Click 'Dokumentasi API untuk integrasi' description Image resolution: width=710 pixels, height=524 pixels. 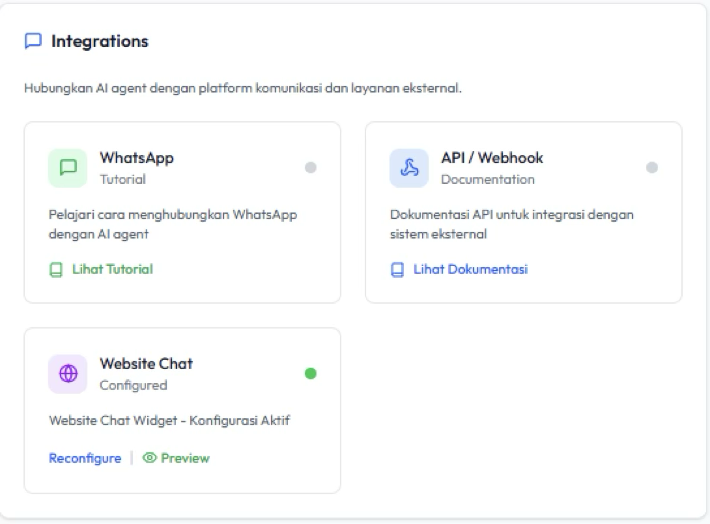pos(512,224)
